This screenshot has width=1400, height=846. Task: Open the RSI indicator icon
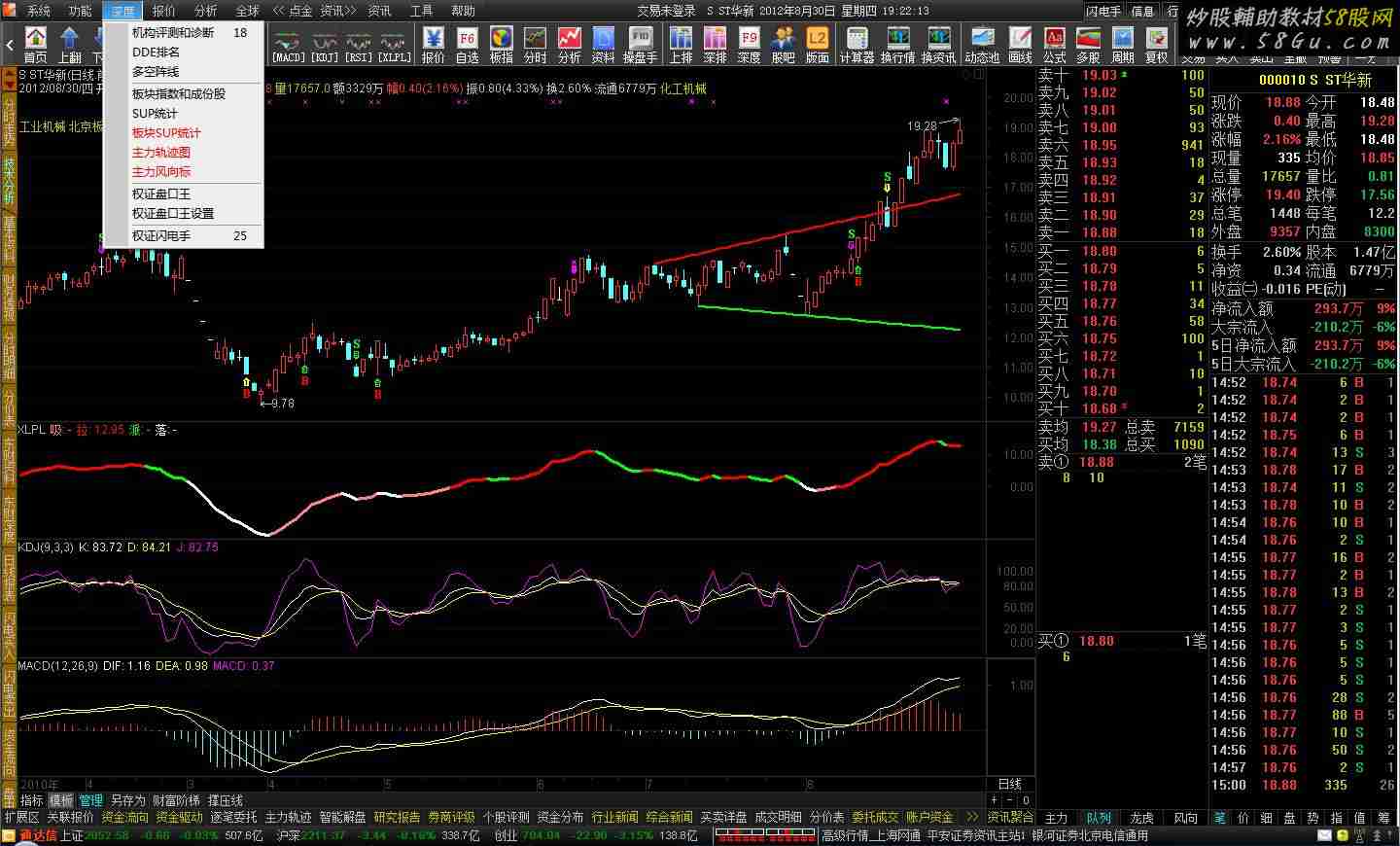[359, 45]
